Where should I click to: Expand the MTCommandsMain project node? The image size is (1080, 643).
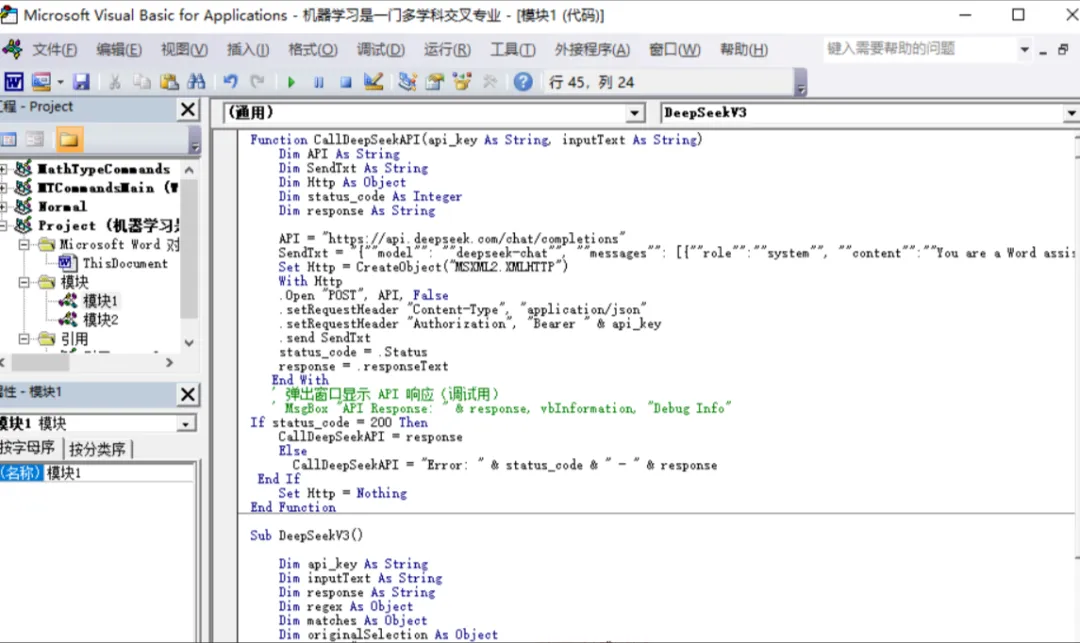coord(3,187)
